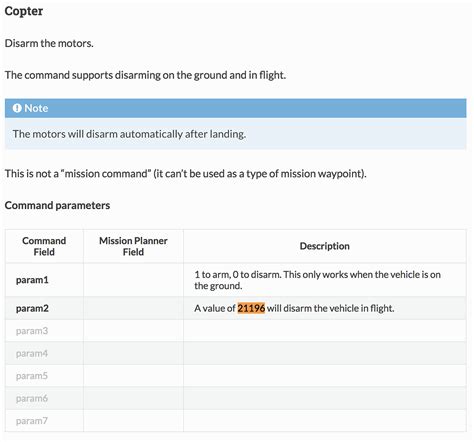
Task: Click the Mission Planner Field column header
Action: click(133, 246)
